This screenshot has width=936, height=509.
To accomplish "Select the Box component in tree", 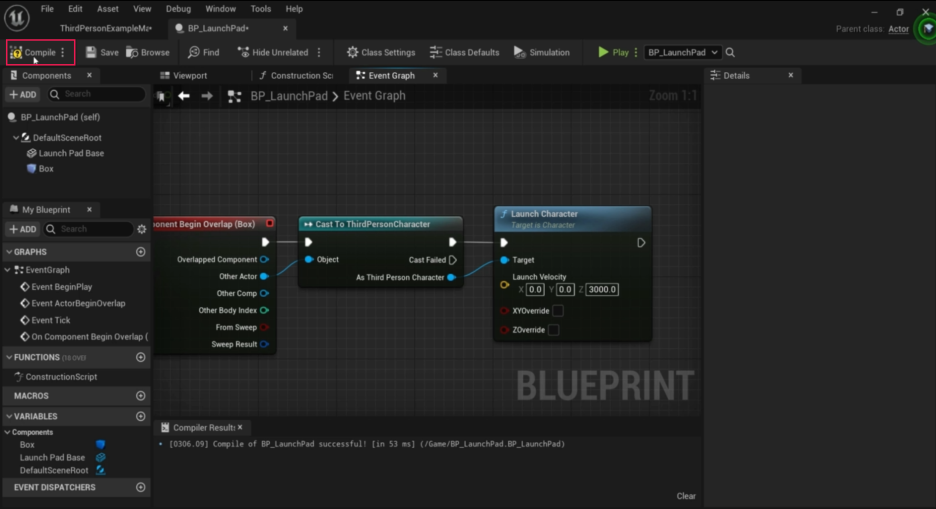I will click(41, 169).
